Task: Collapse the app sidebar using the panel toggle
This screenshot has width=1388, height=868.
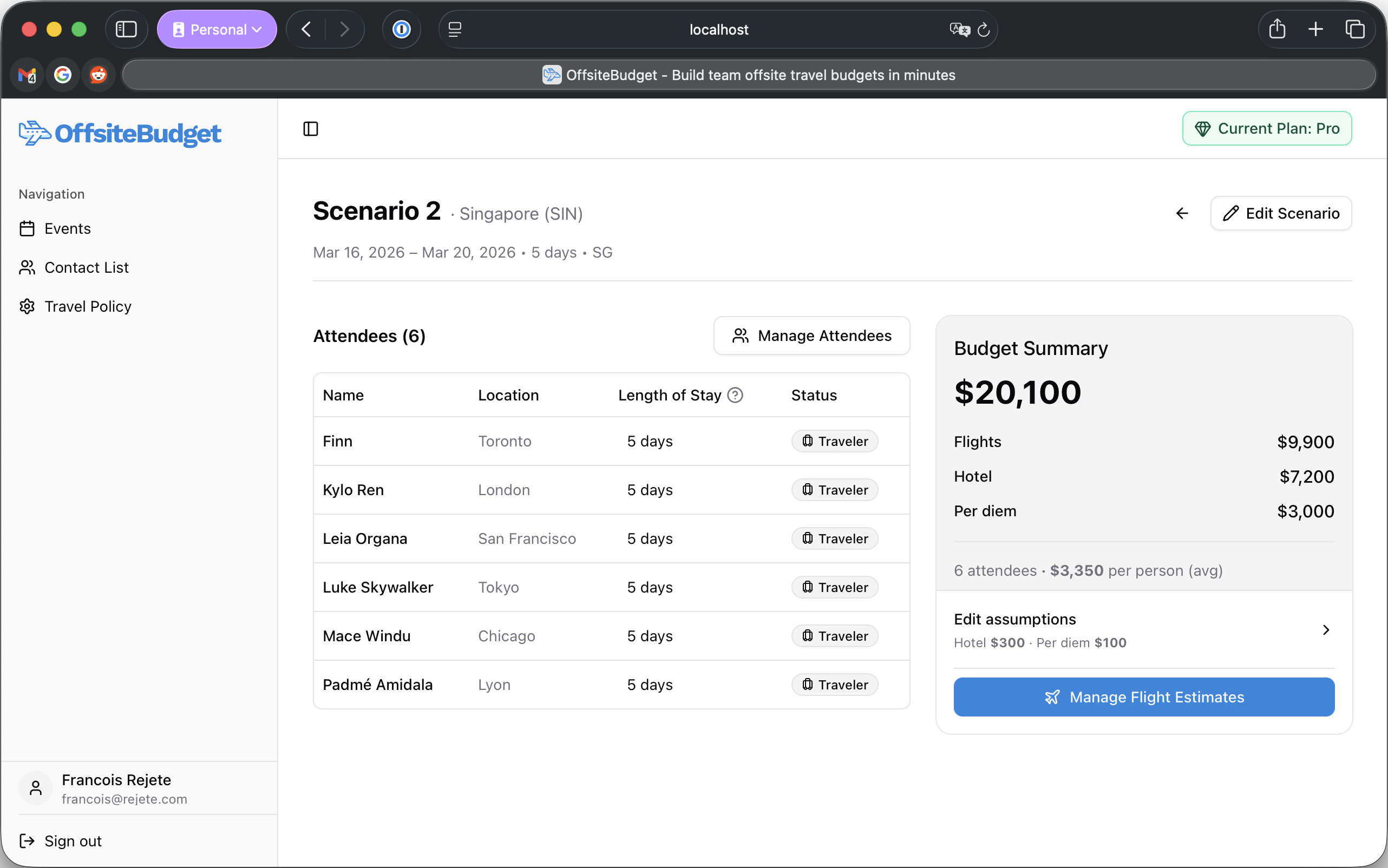Action: tap(310, 129)
